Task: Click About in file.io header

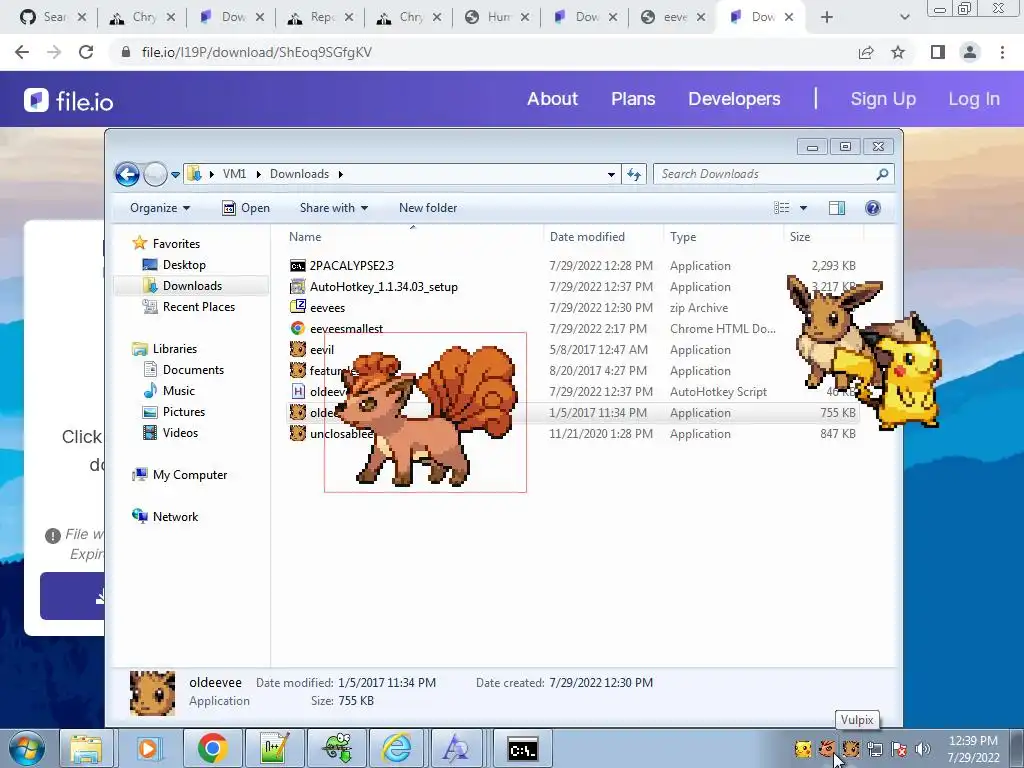Action: (x=552, y=99)
